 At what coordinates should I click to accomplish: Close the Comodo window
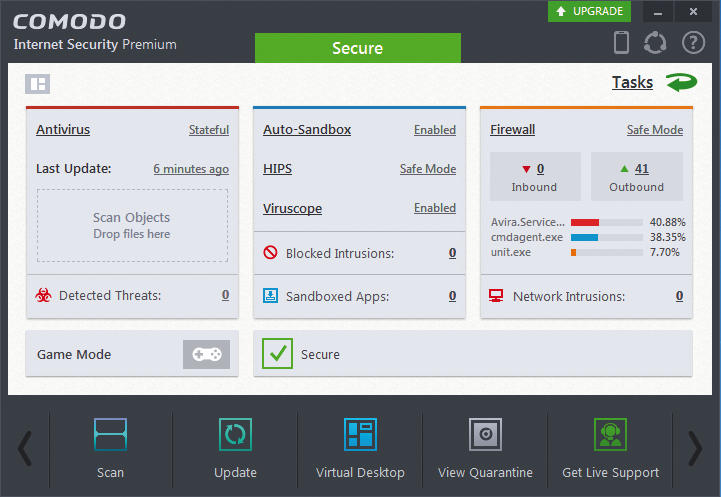[x=693, y=11]
